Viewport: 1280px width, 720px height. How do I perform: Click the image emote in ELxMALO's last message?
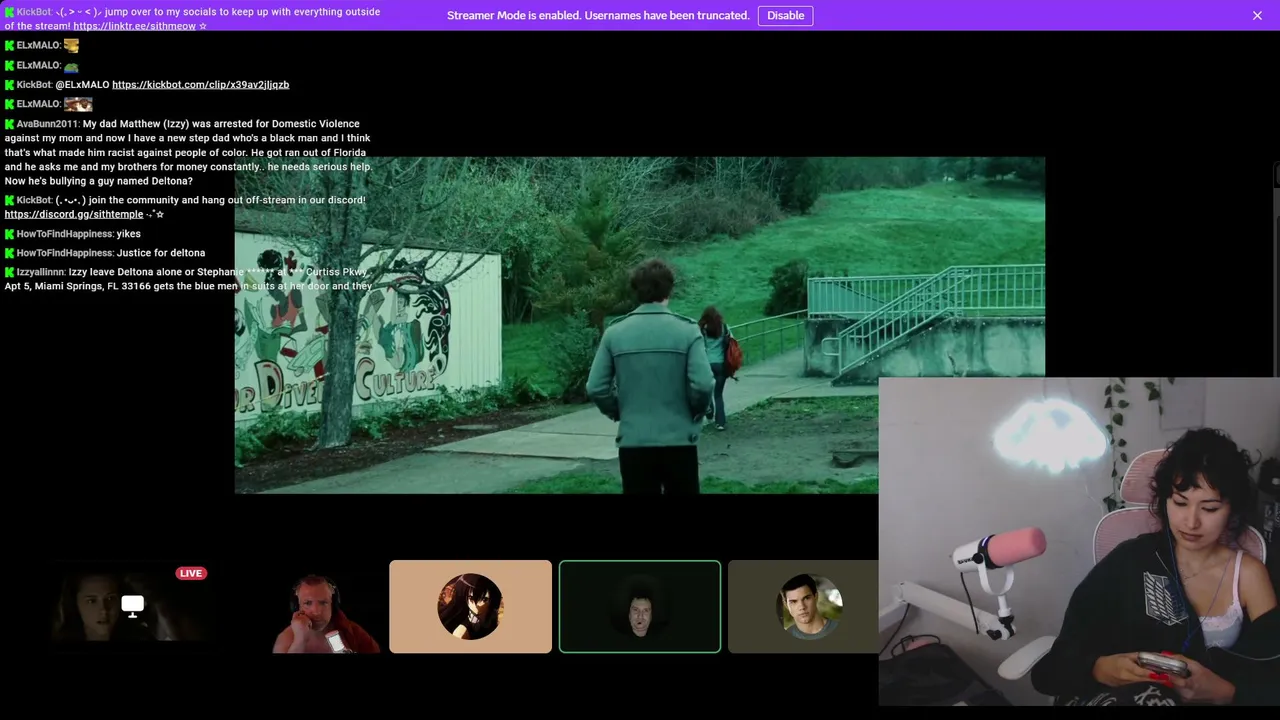78,104
